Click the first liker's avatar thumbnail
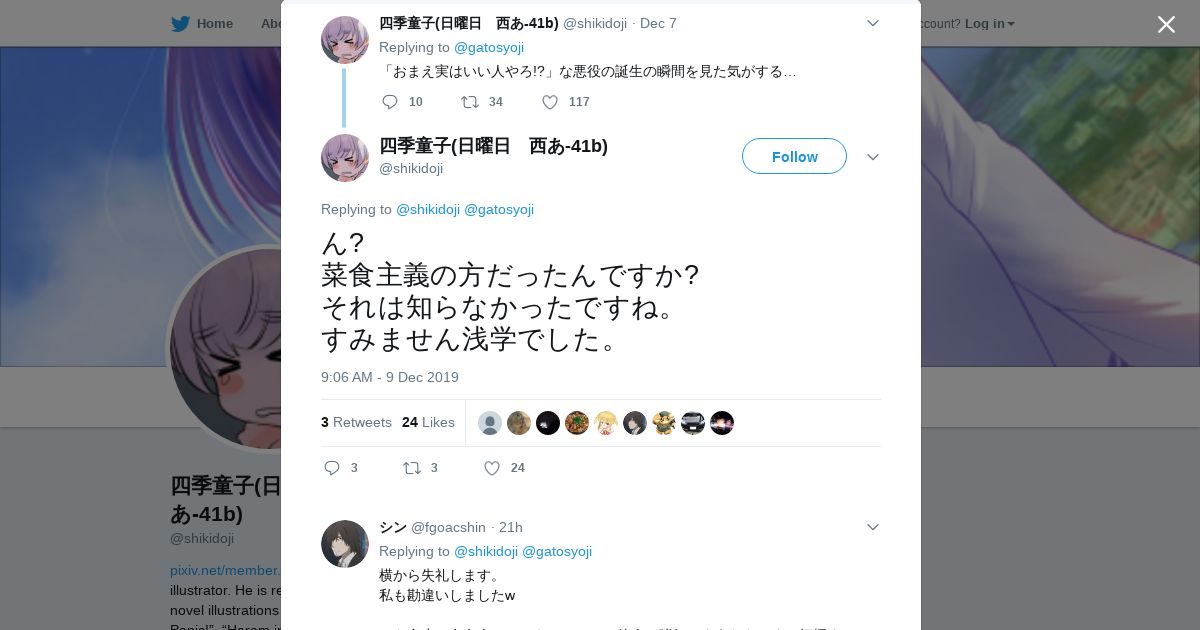This screenshot has width=1200, height=630. [490, 423]
